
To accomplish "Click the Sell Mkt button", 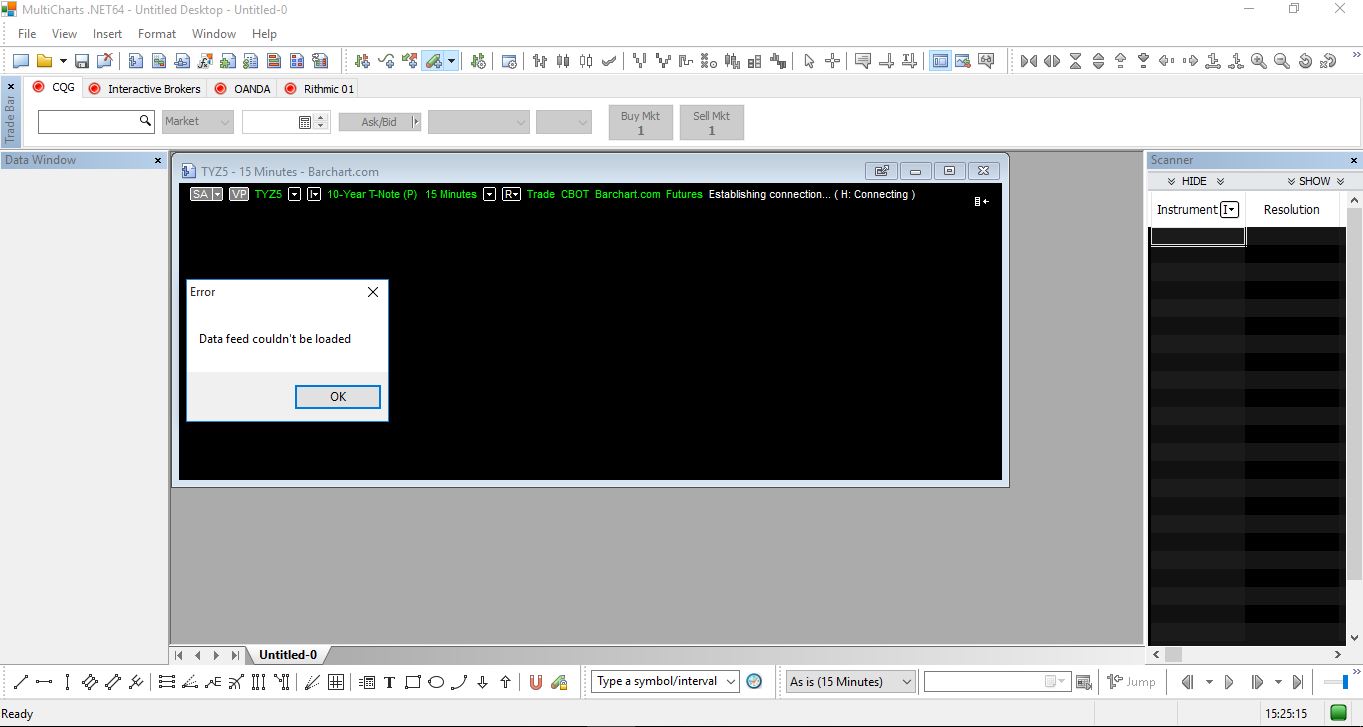I will pos(712,122).
